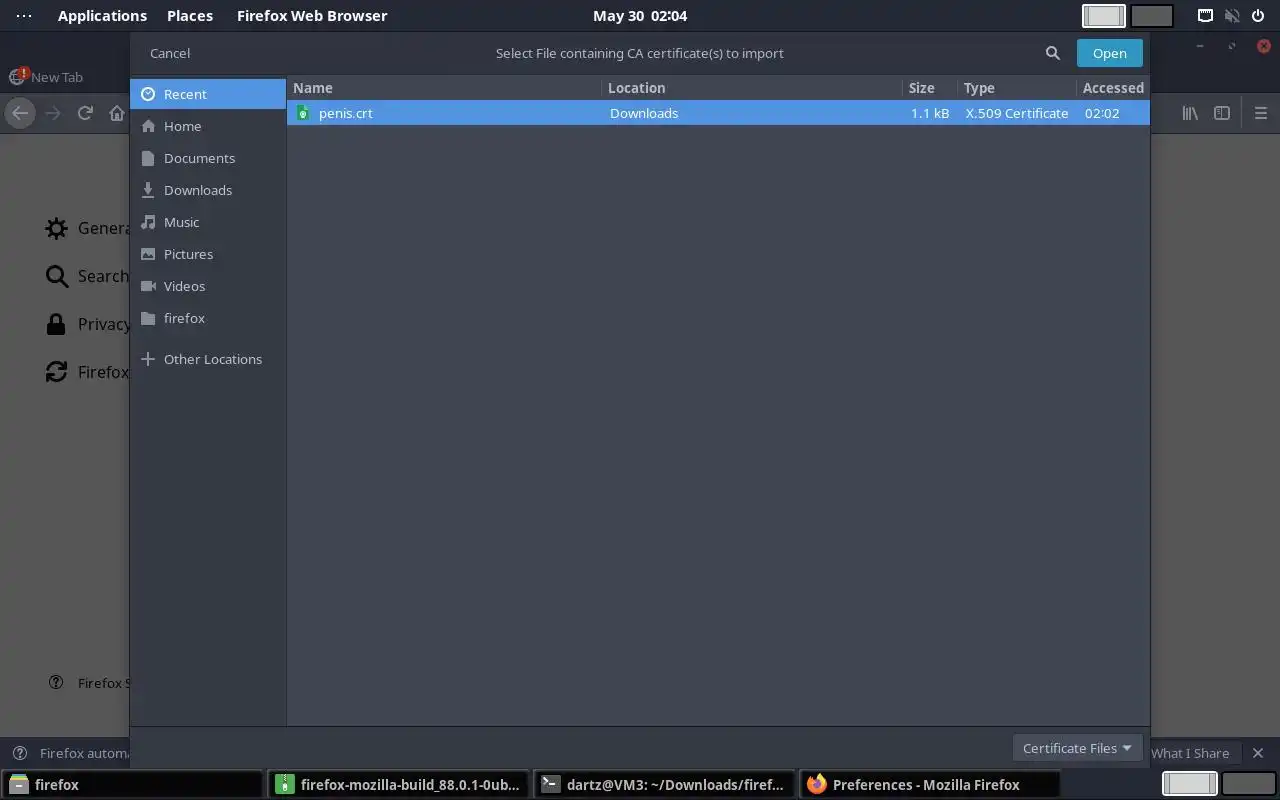Click the 02:02 accessed time cell
The image size is (1280, 800).
1102,113
